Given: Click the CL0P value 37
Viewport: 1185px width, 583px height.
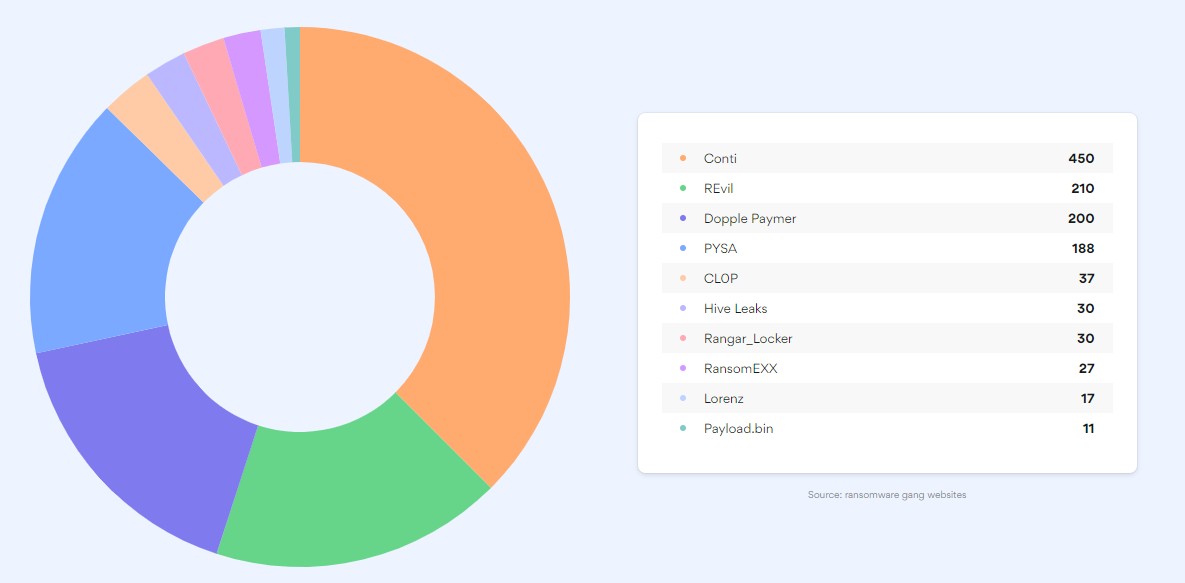Looking at the screenshot, I should [1086, 278].
